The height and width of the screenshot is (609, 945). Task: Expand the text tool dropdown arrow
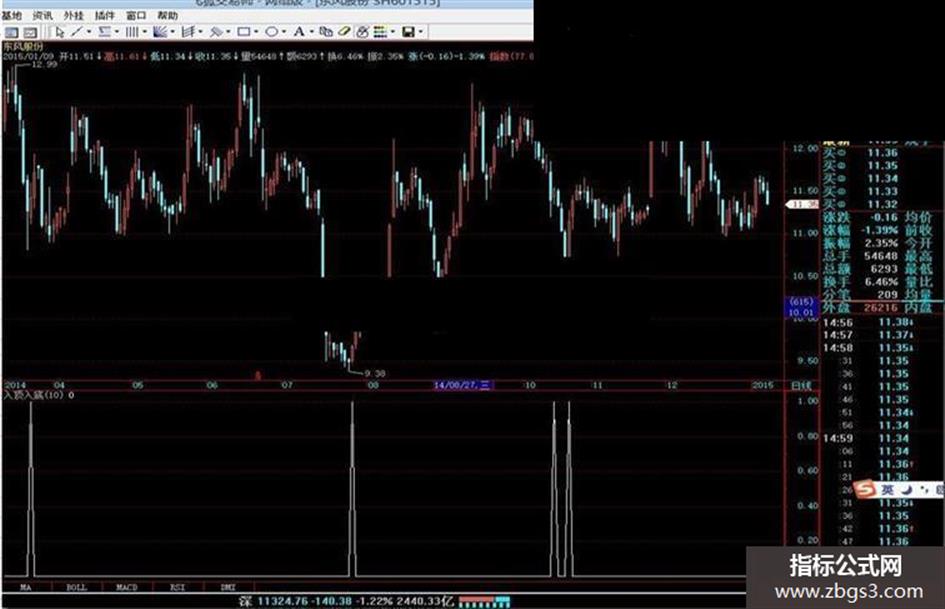tap(312, 32)
